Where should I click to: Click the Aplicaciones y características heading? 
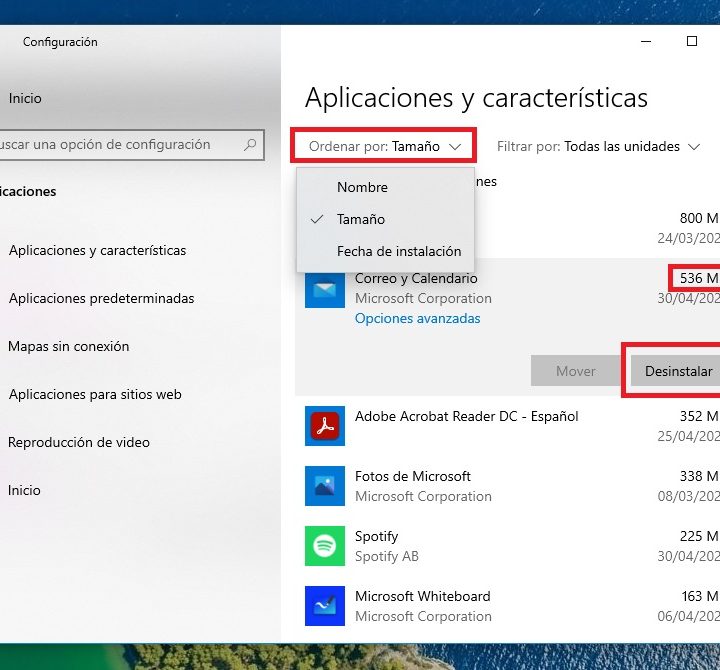pyautogui.click(x=476, y=98)
